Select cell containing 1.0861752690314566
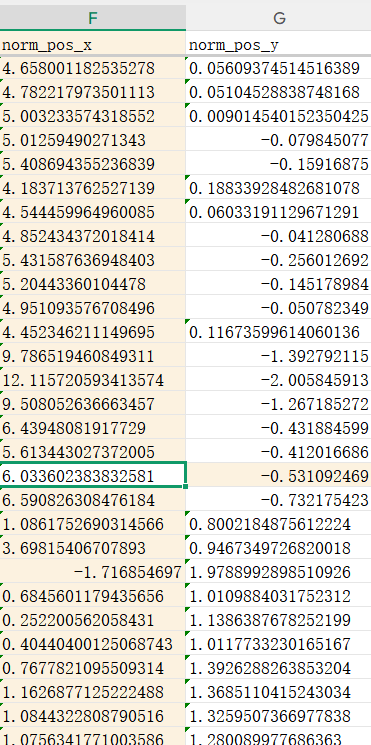Viewport: 371px width, 745px height. tap(93, 524)
